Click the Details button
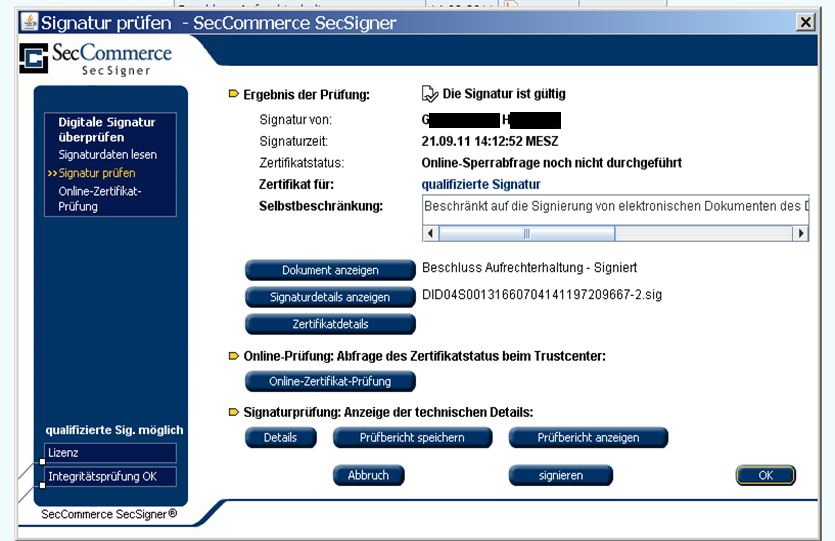The width and height of the screenshot is (835, 541). coord(281,437)
